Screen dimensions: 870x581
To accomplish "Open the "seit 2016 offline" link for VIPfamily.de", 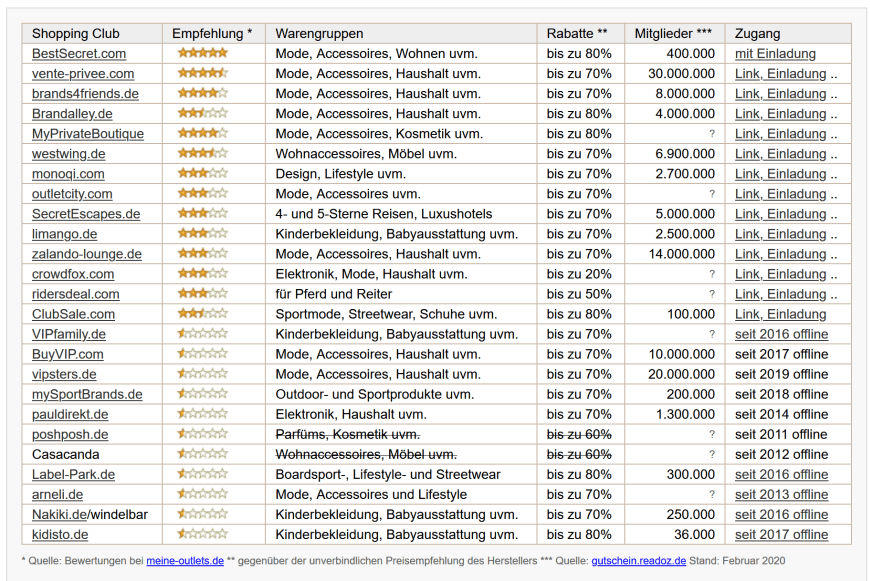I will click(781, 334).
